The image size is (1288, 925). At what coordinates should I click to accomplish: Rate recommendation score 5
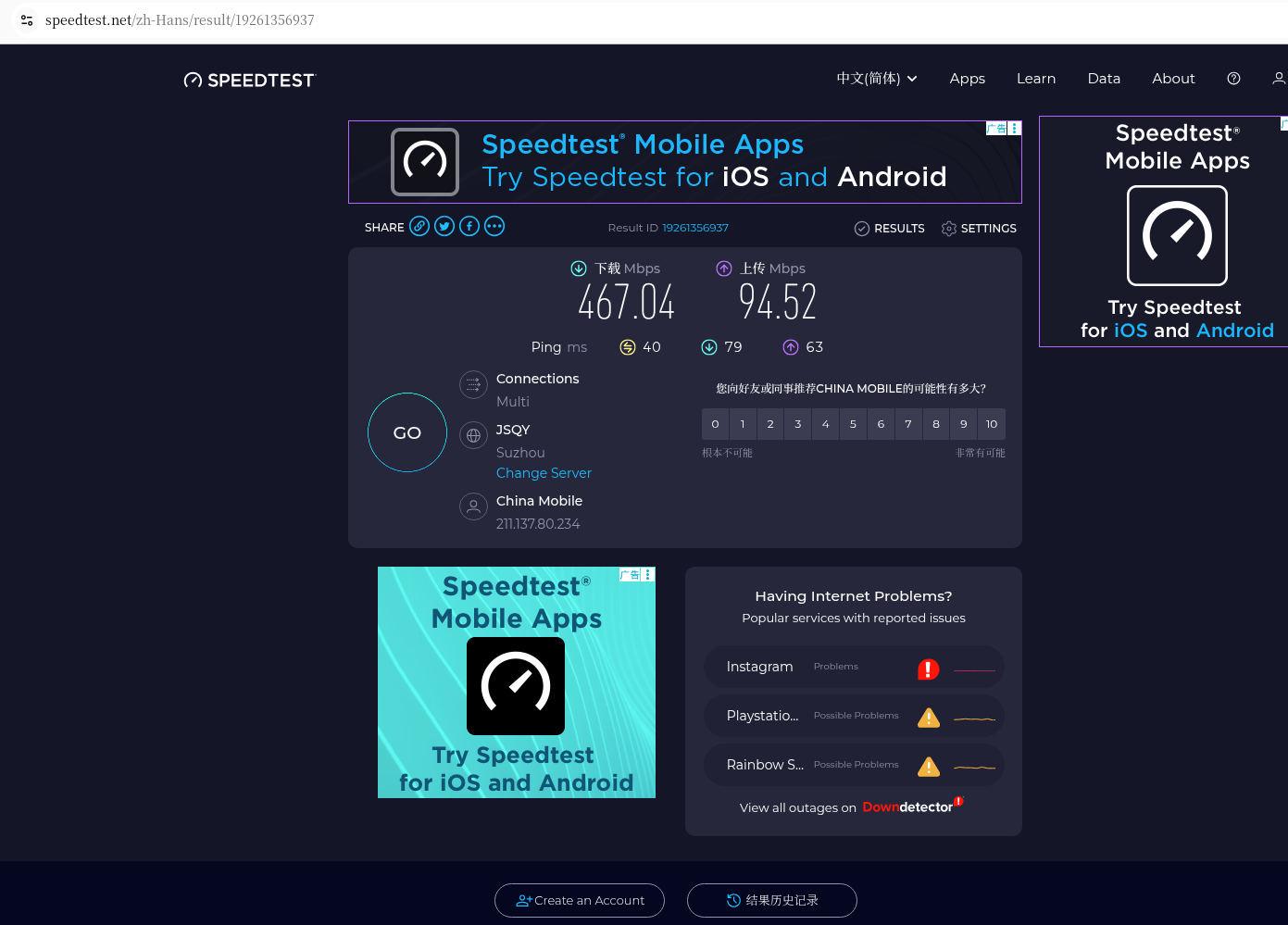(853, 424)
